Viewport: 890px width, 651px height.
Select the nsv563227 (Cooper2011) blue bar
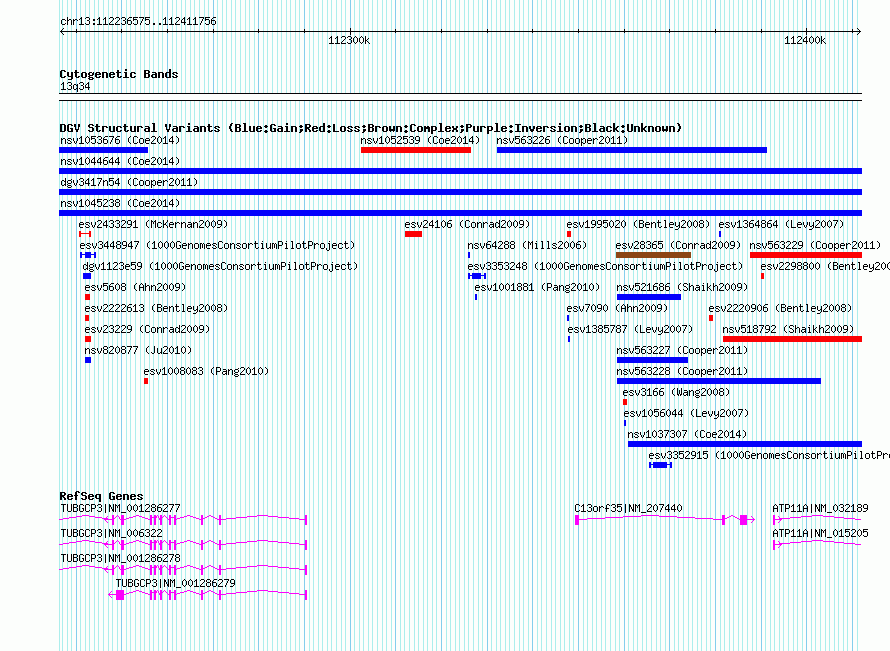652,360
